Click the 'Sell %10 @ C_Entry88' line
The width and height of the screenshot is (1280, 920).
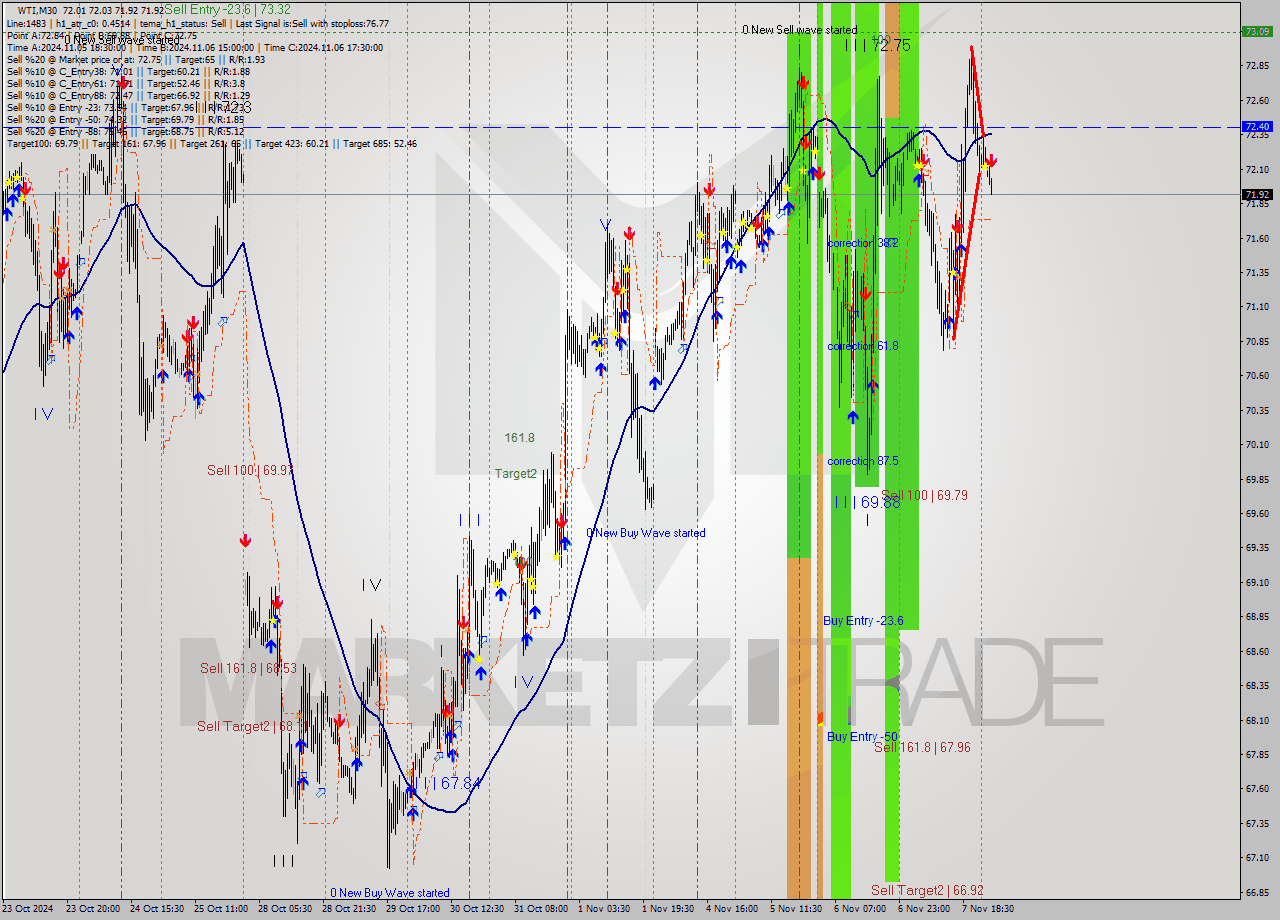(128, 95)
